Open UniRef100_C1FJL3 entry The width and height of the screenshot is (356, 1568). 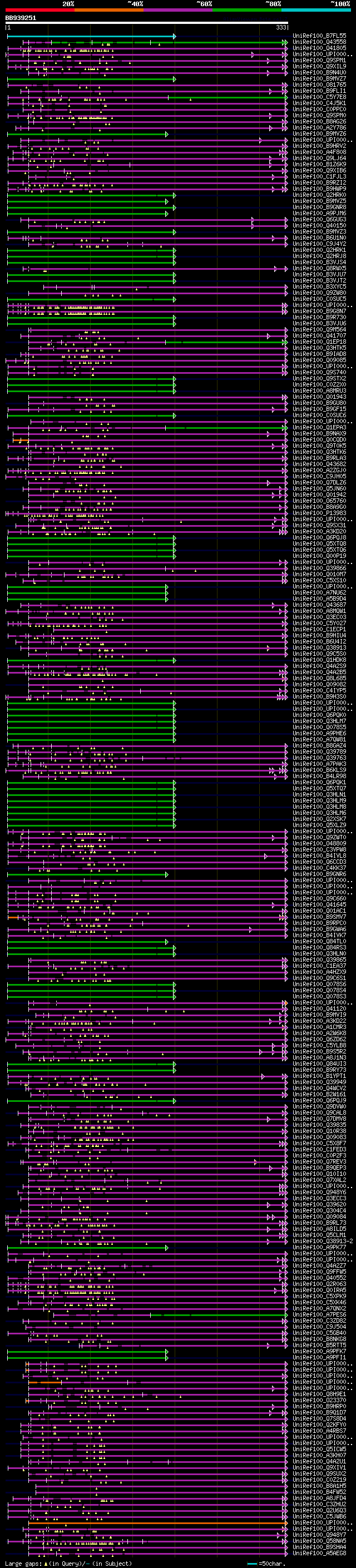coord(319,176)
